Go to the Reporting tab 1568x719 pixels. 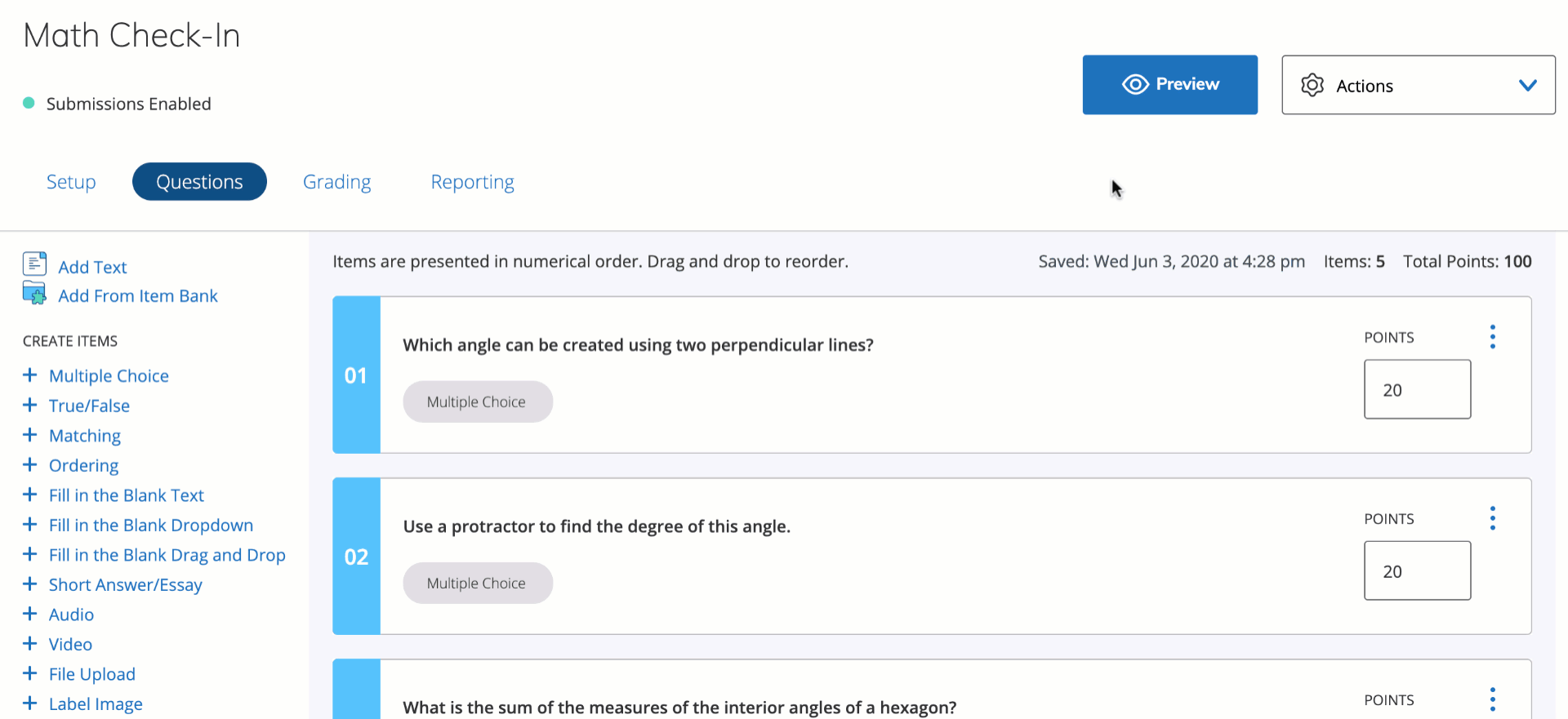(472, 182)
